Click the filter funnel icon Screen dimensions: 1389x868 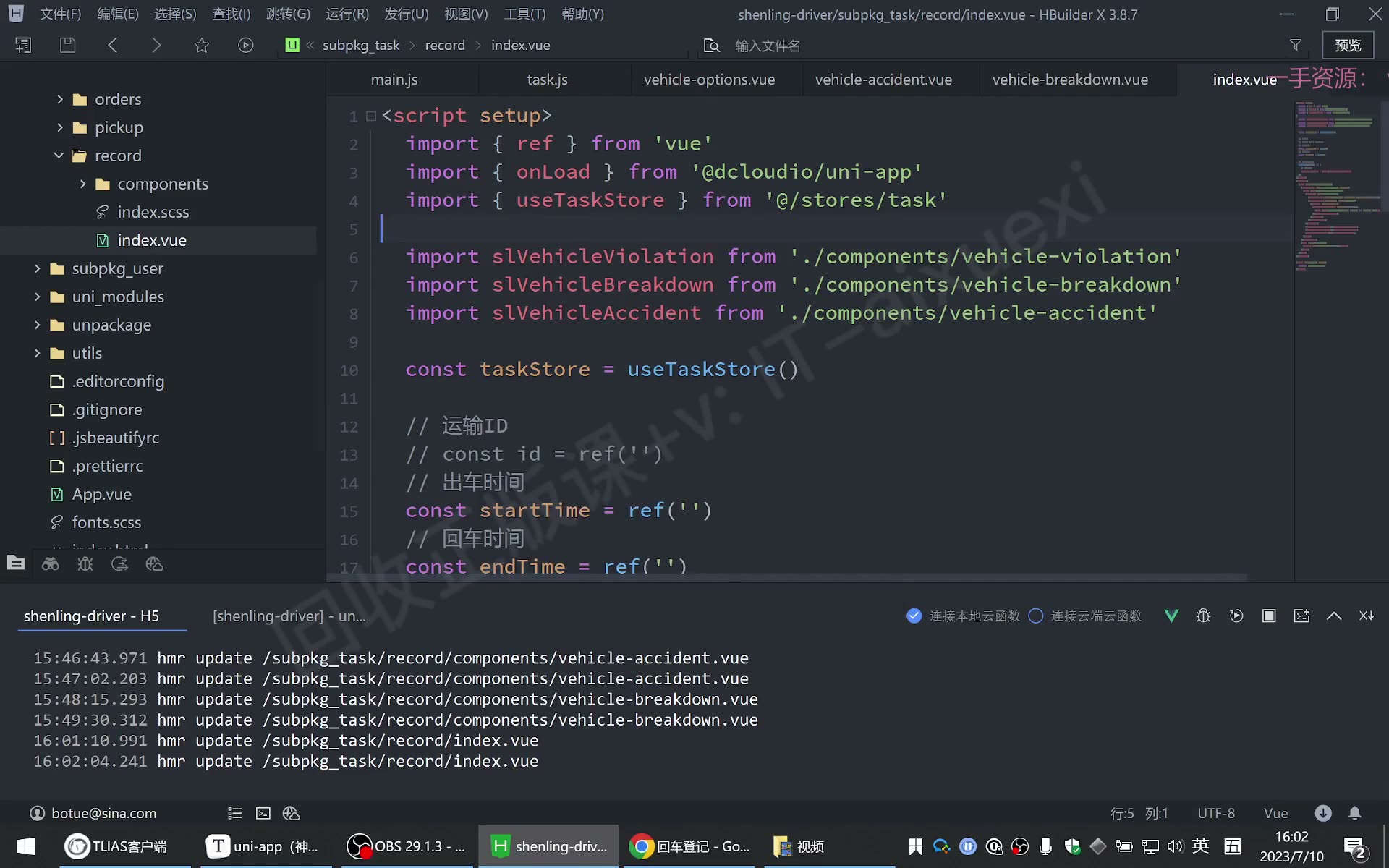coord(1296,45)
